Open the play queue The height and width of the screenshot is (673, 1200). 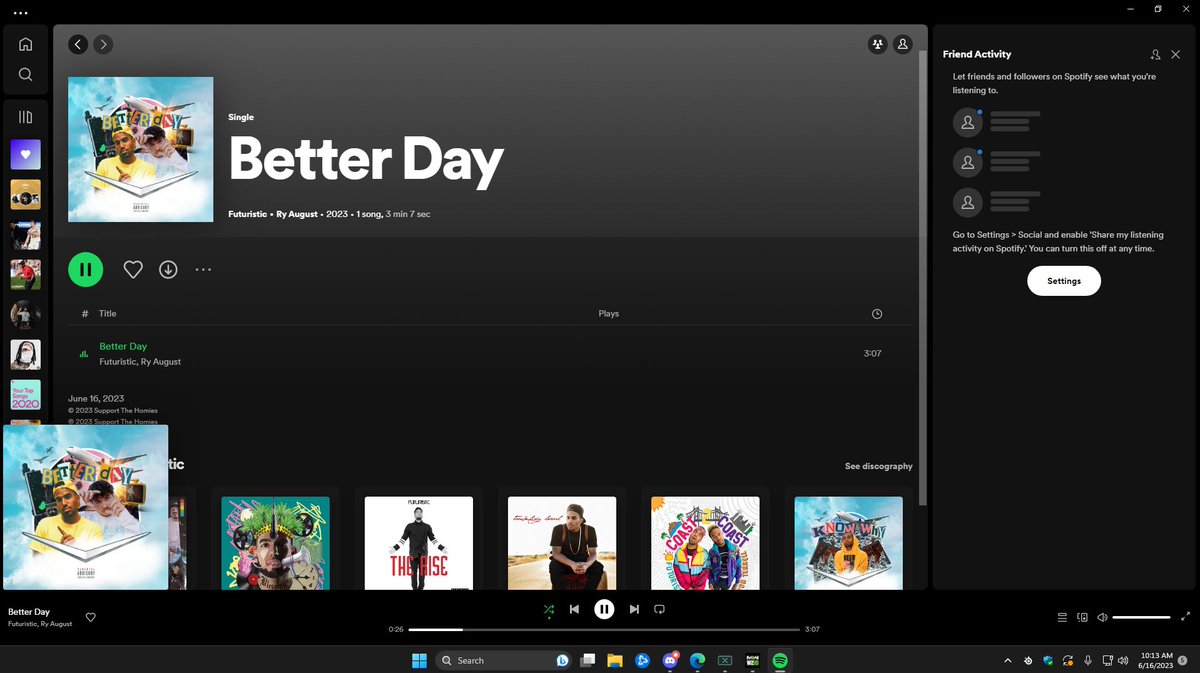click(x=1062, y=617)
